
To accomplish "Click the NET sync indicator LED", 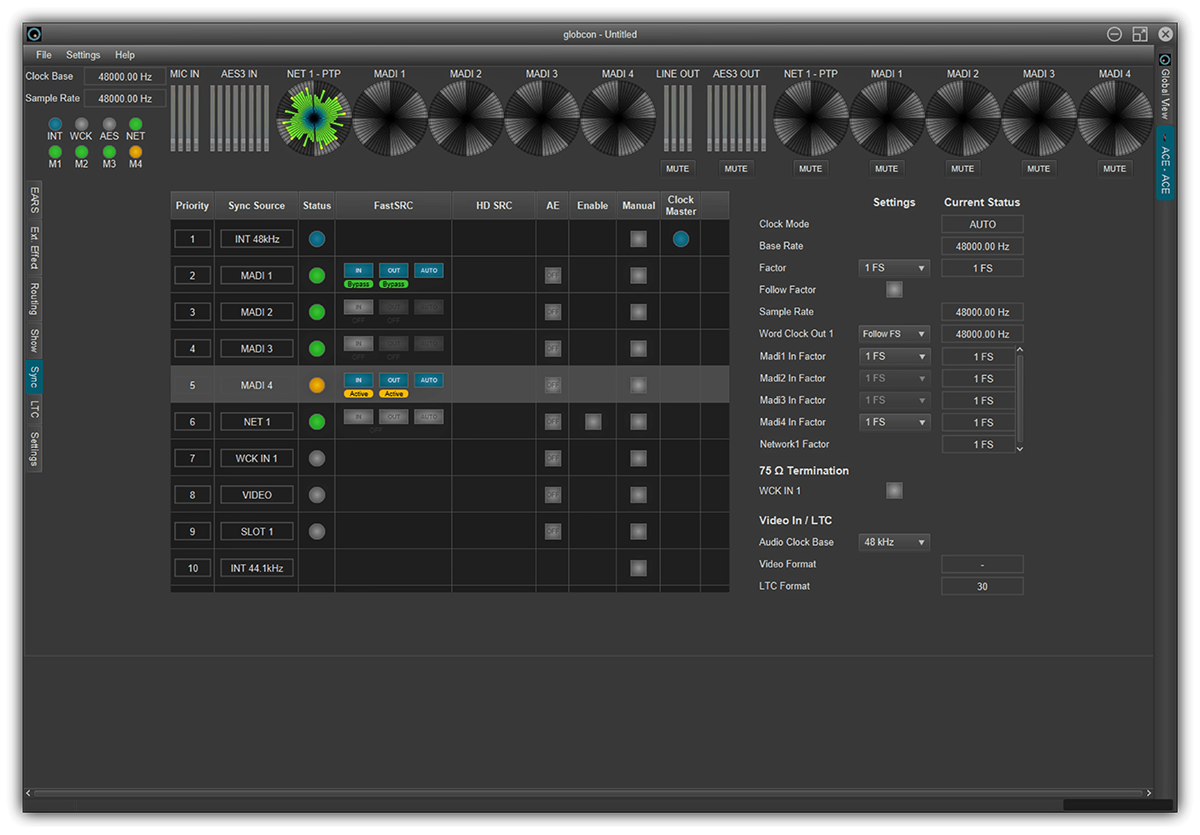I will (136, 124).
